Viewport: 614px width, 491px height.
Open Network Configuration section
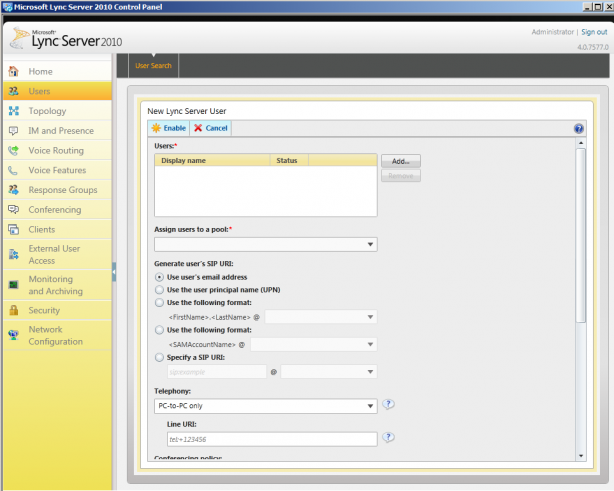(x=56, y=336)
